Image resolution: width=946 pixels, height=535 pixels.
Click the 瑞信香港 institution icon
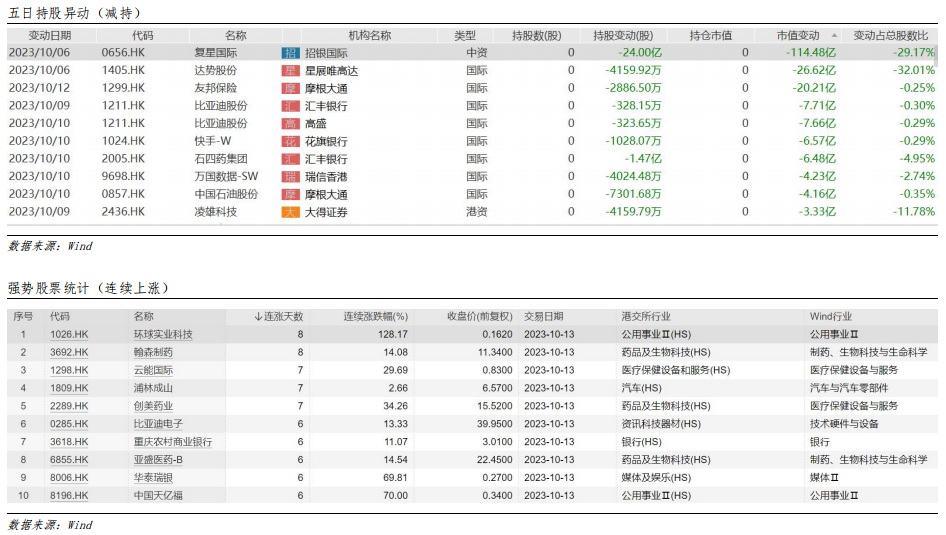pos(291,177)
